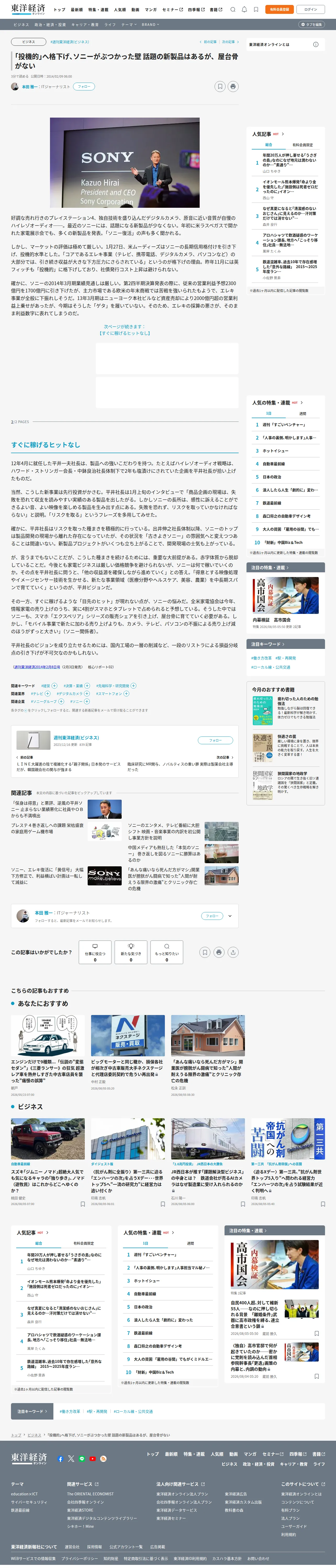The height and width of the screenshot is (1568, 336).
Task: Print the article using the icon beside the headline
Action: tap(233, 87)
